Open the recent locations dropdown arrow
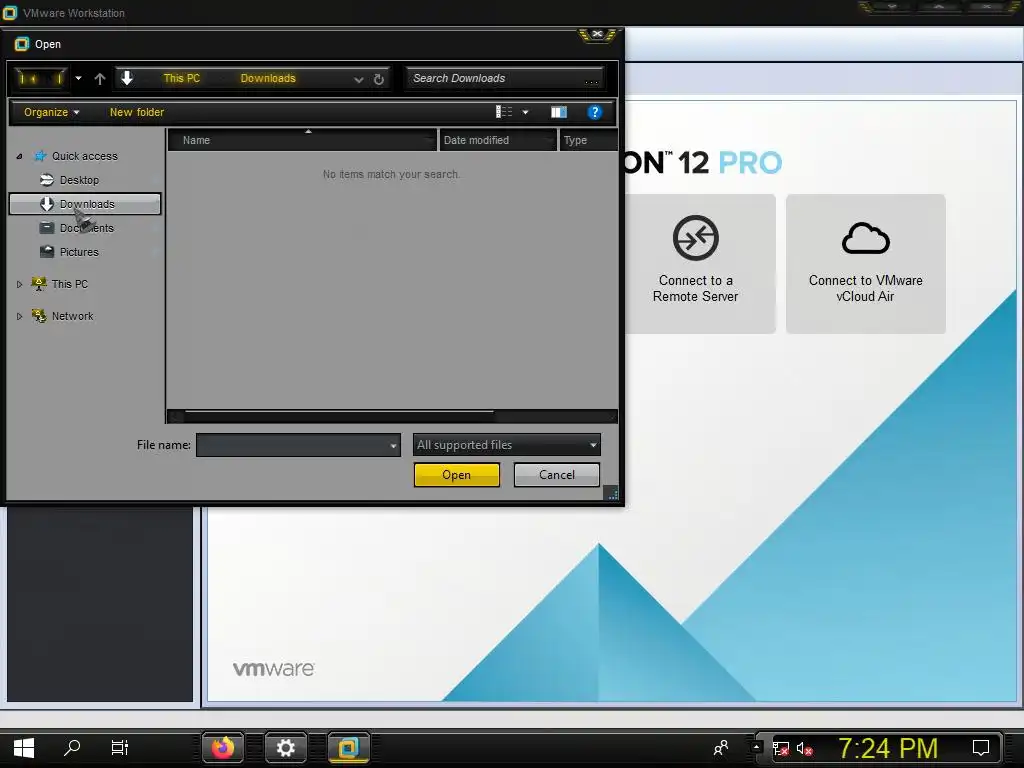 click(78, 78)
